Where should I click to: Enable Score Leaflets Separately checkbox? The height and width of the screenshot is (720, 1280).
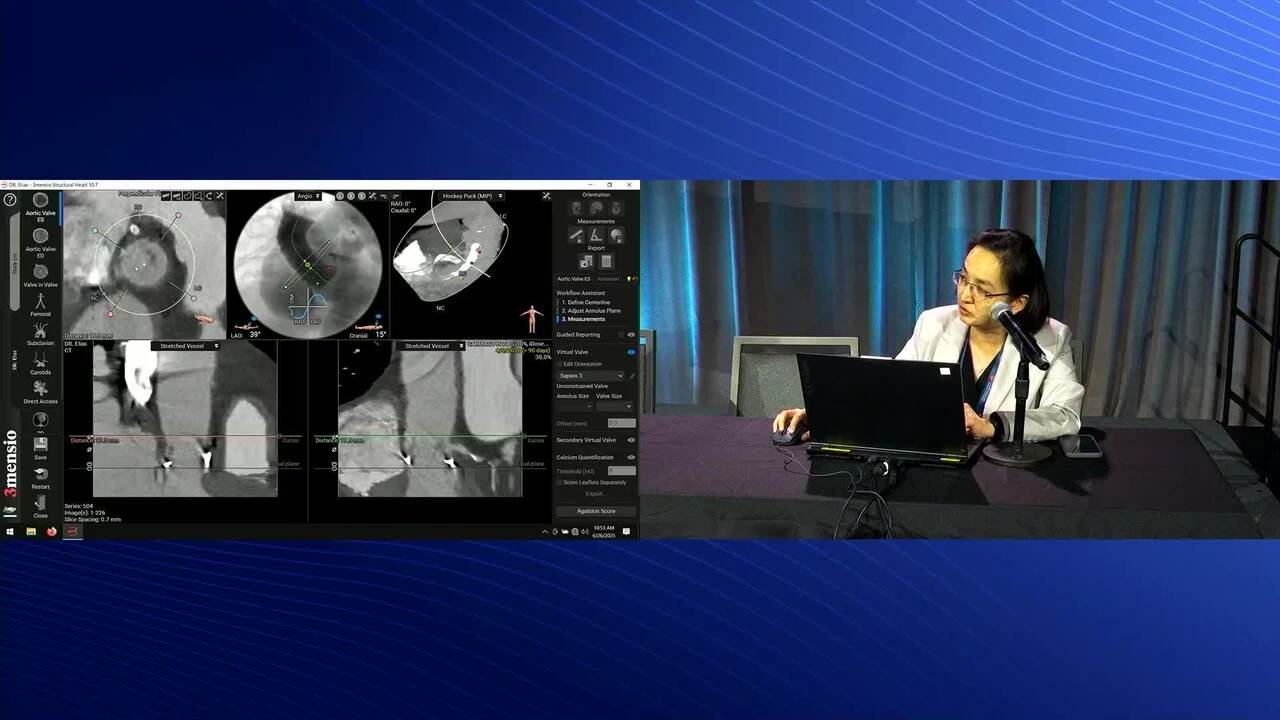[x=559, y=482]
